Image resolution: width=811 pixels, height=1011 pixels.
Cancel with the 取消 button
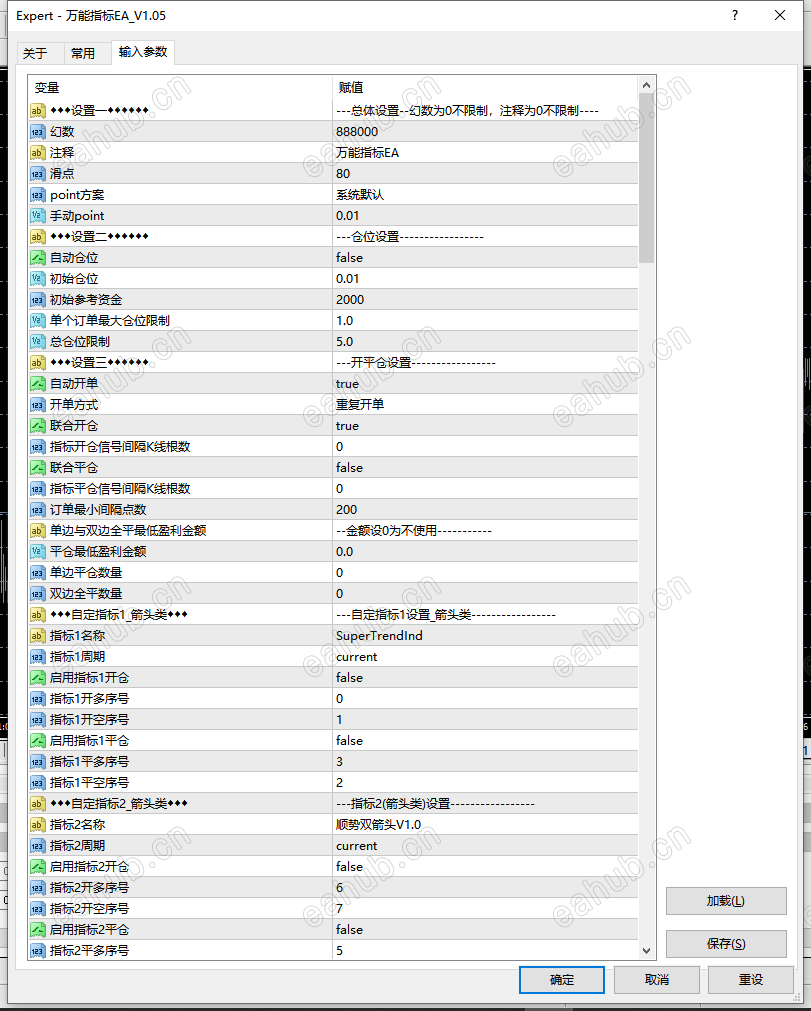click(x=656, y=980)
